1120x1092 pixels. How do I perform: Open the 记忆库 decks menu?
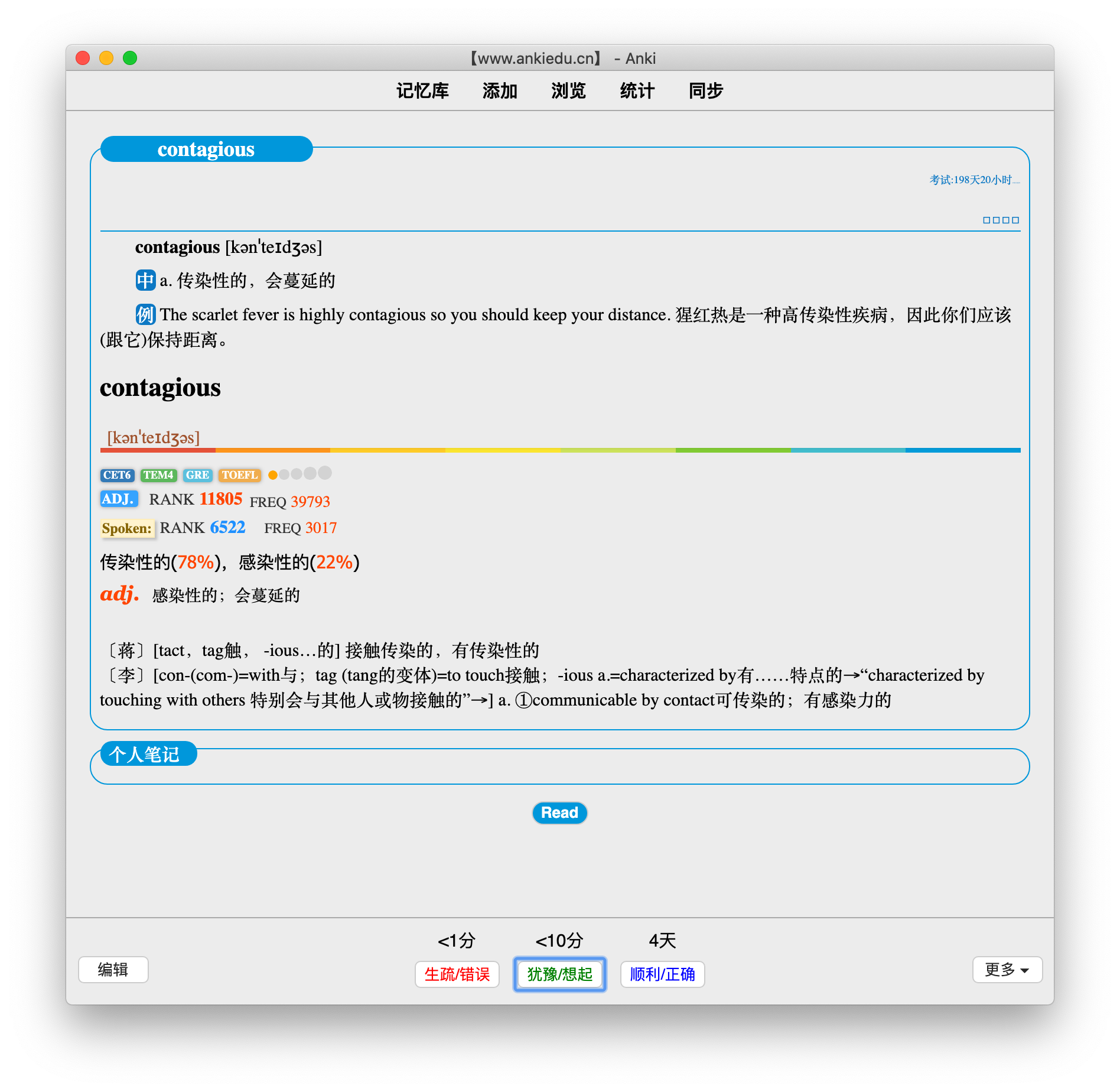coord(422,91)
